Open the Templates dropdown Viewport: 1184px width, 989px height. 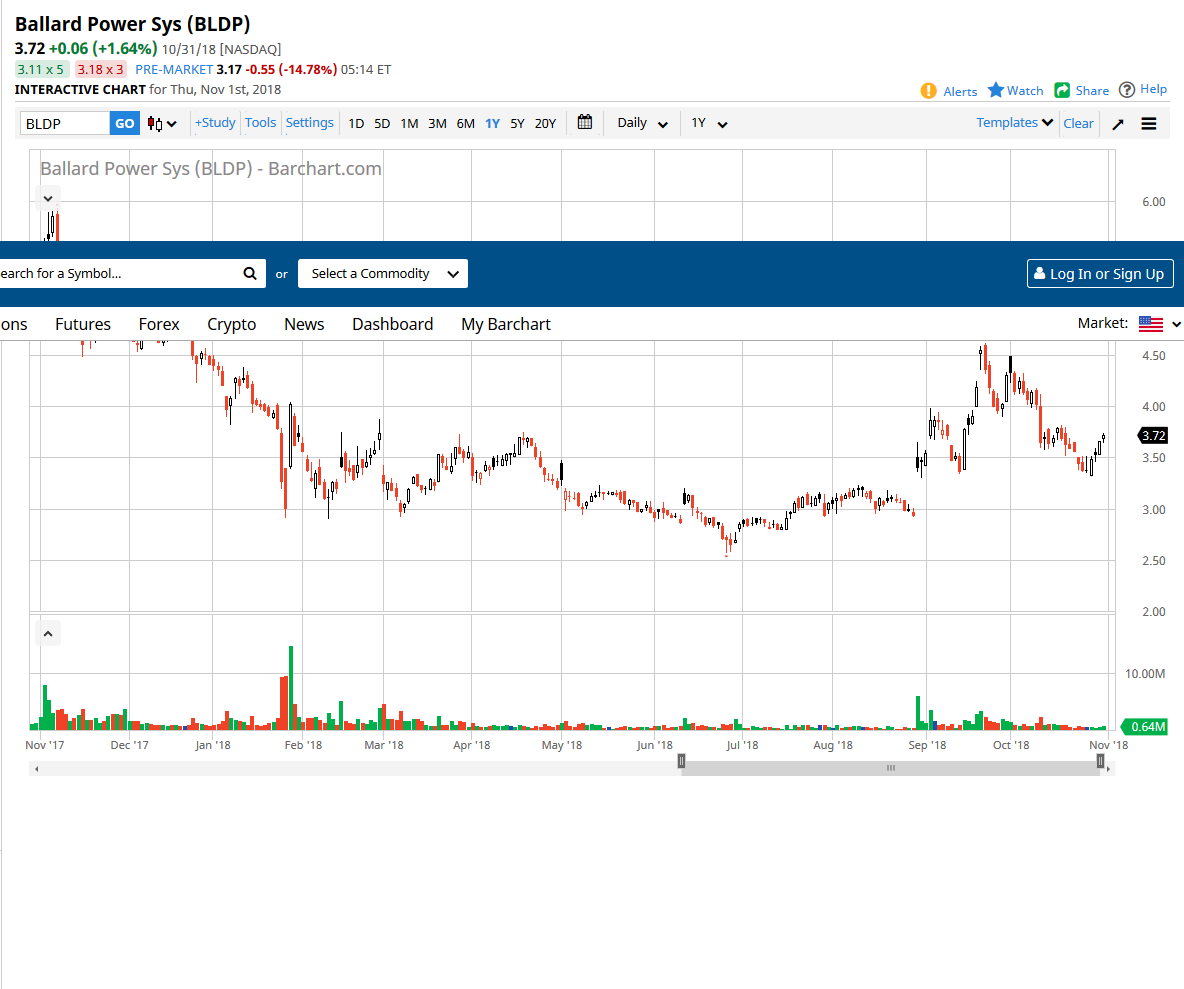(1014, 122)
